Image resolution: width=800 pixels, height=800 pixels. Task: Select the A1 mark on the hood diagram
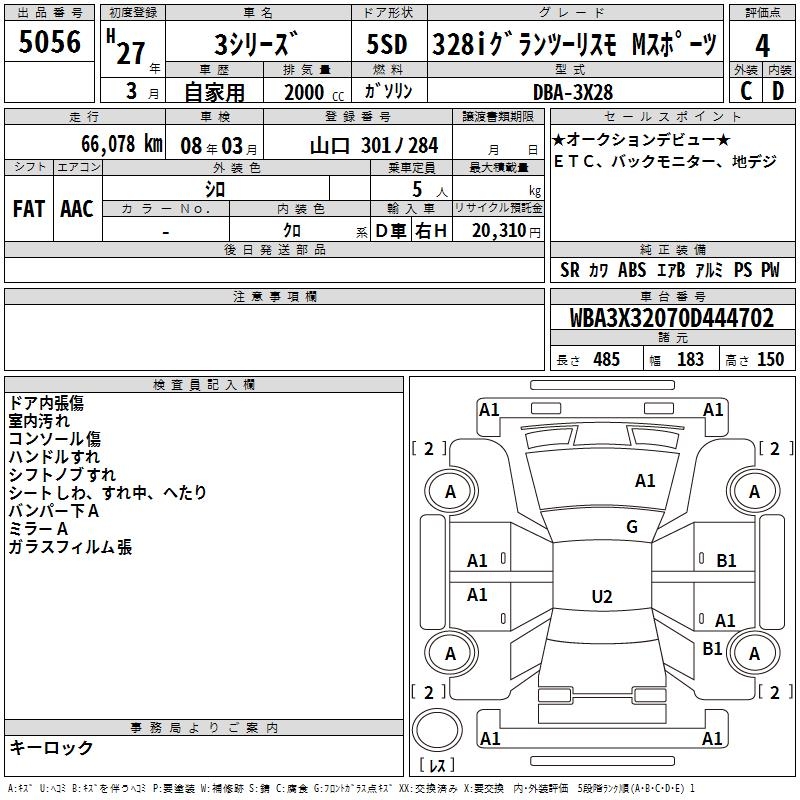pyautogui.click(x=645, y=481)
